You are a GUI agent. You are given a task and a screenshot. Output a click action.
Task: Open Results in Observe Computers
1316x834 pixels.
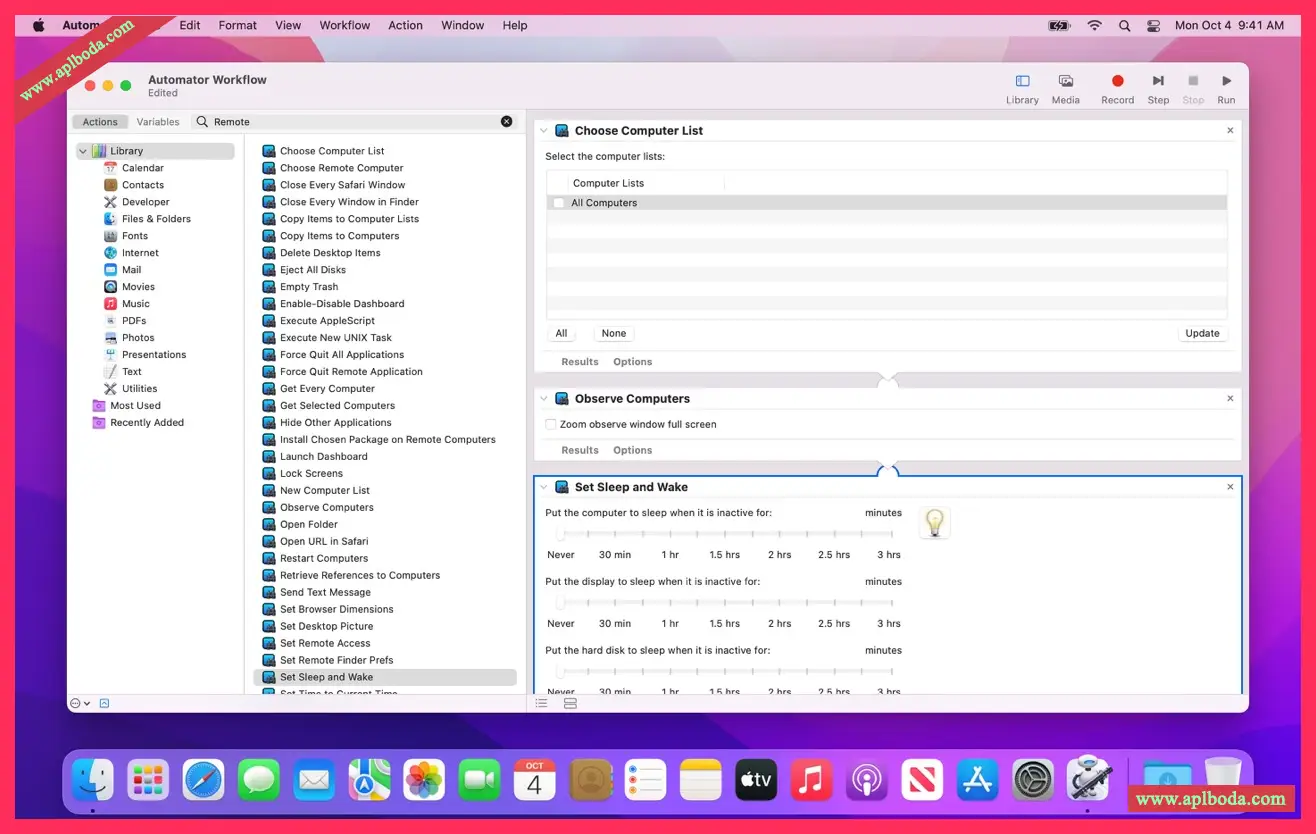point(580,451)
